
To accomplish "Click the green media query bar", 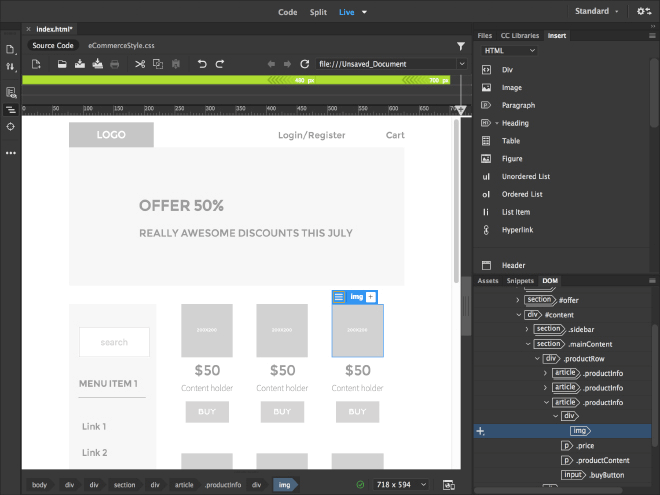I will (236, 80).
